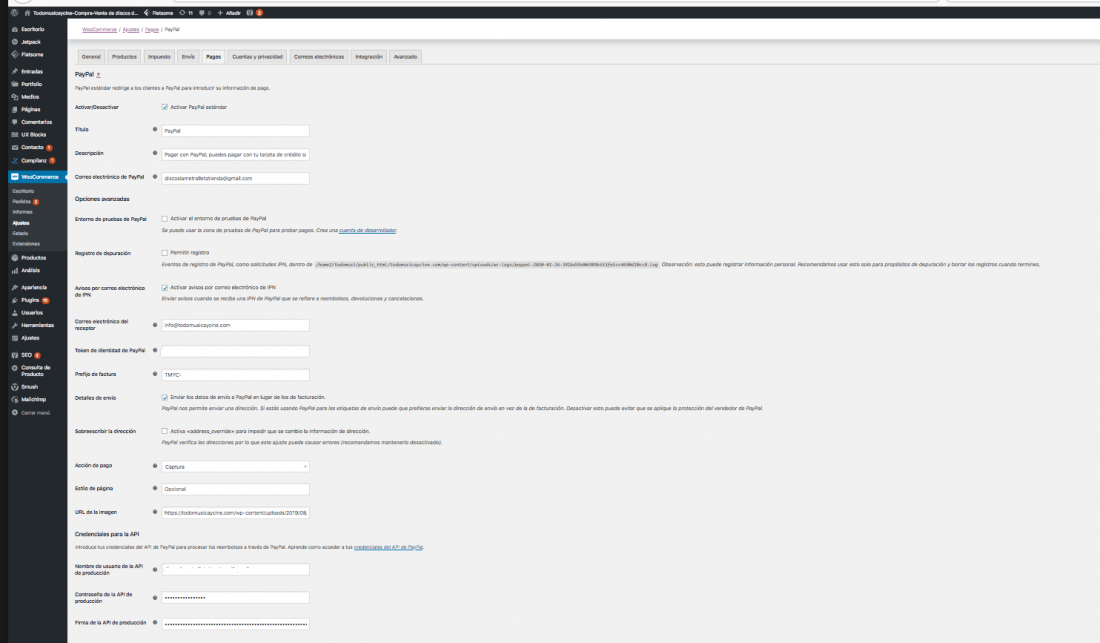Open UX Blocks in the sidebar
Viewport: 1100px width, 643px height.
[33, 135]
